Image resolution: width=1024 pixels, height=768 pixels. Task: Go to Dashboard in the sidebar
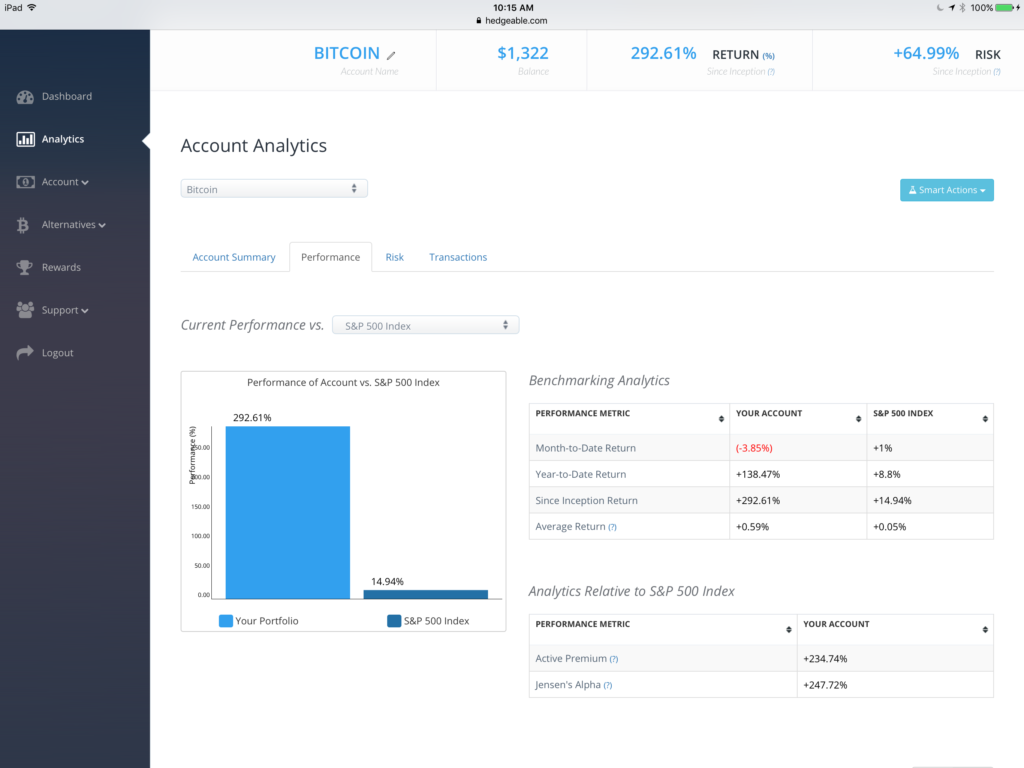pos(67,97)
